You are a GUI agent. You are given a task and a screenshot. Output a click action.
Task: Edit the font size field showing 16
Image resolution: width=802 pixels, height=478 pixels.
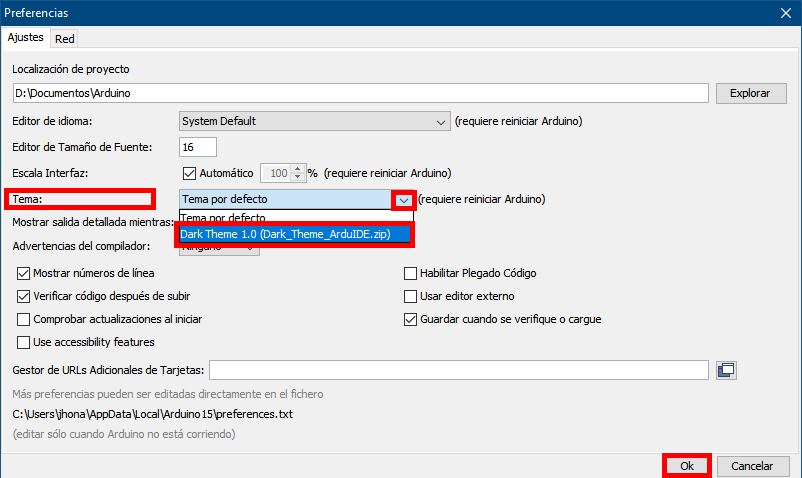pyautogui.click(x=198, y=147)
